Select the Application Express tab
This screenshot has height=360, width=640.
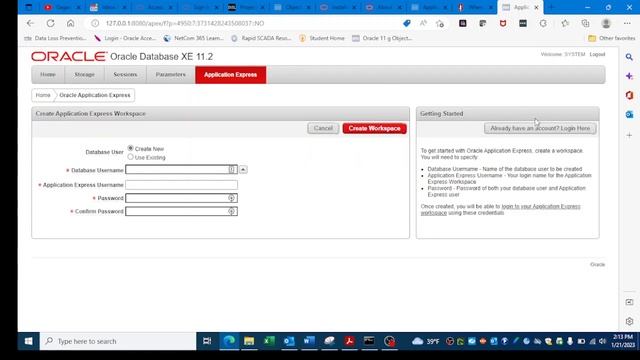231,75
